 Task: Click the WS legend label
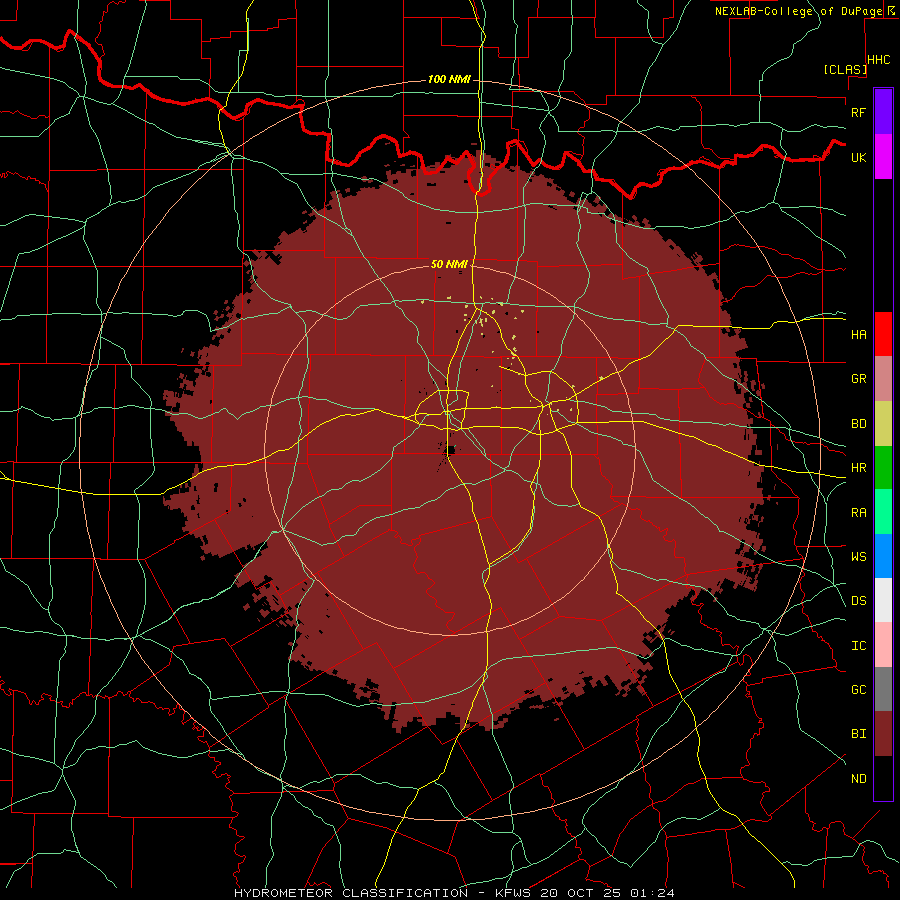tap(858, 556)
